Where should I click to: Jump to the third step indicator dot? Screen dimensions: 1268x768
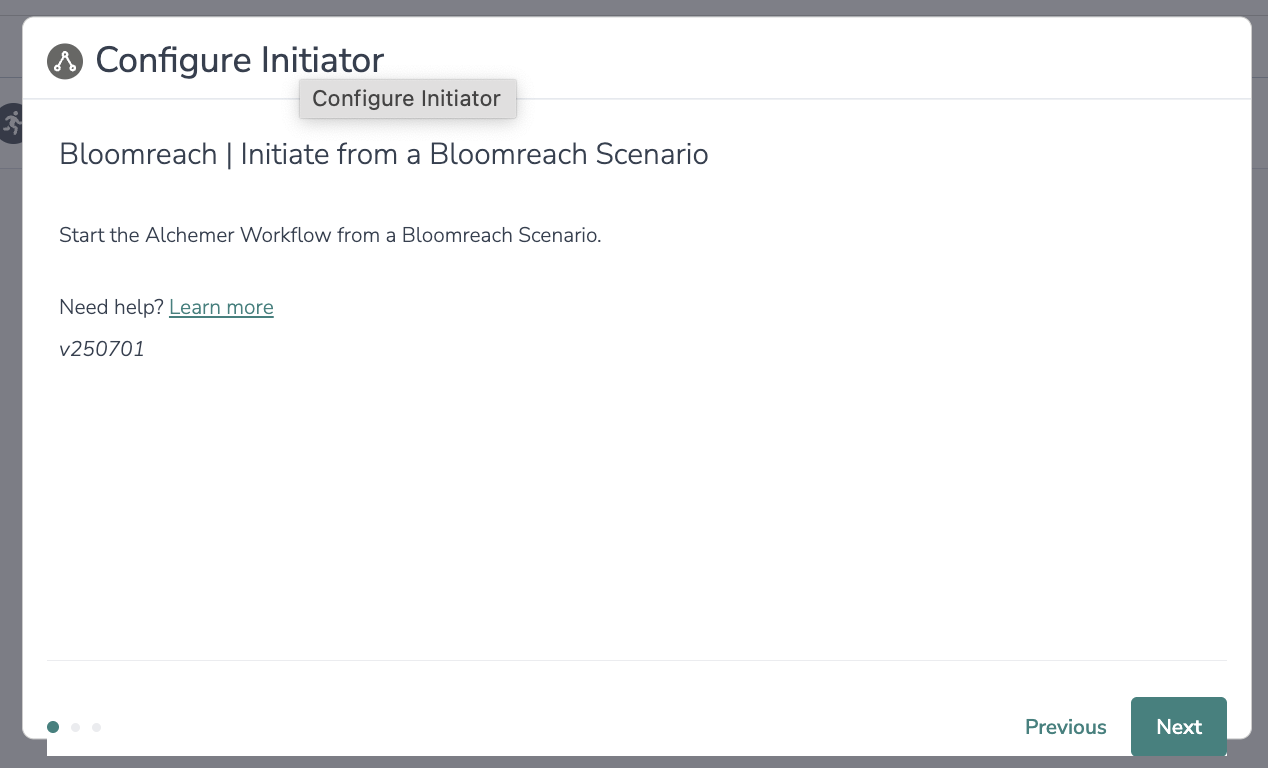click(96, 727)
